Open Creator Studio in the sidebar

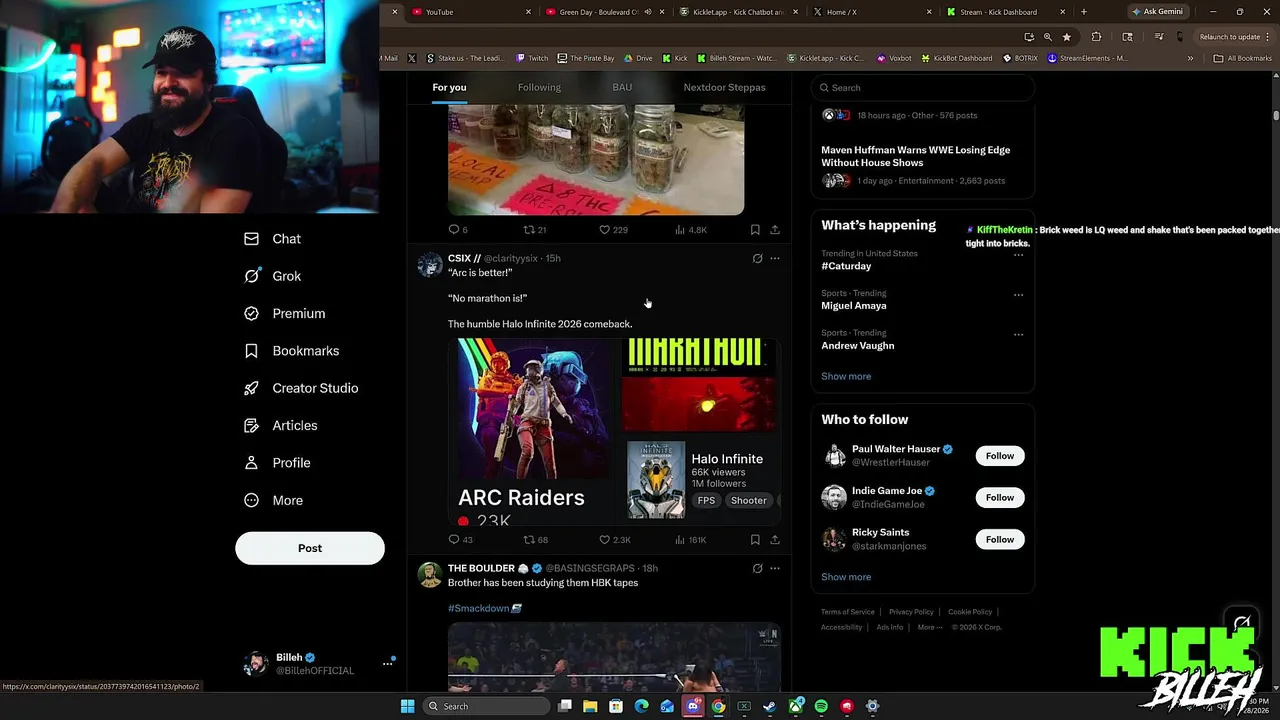301,388
